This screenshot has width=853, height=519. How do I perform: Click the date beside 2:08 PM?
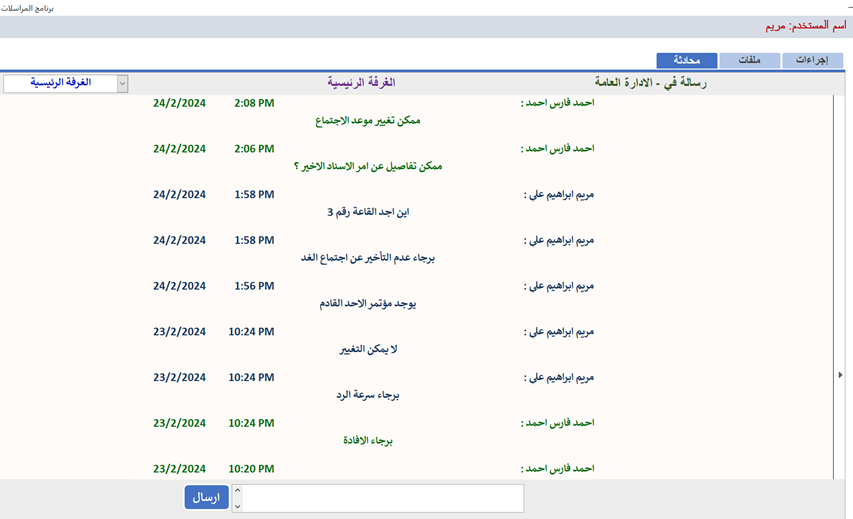point(180,103)
